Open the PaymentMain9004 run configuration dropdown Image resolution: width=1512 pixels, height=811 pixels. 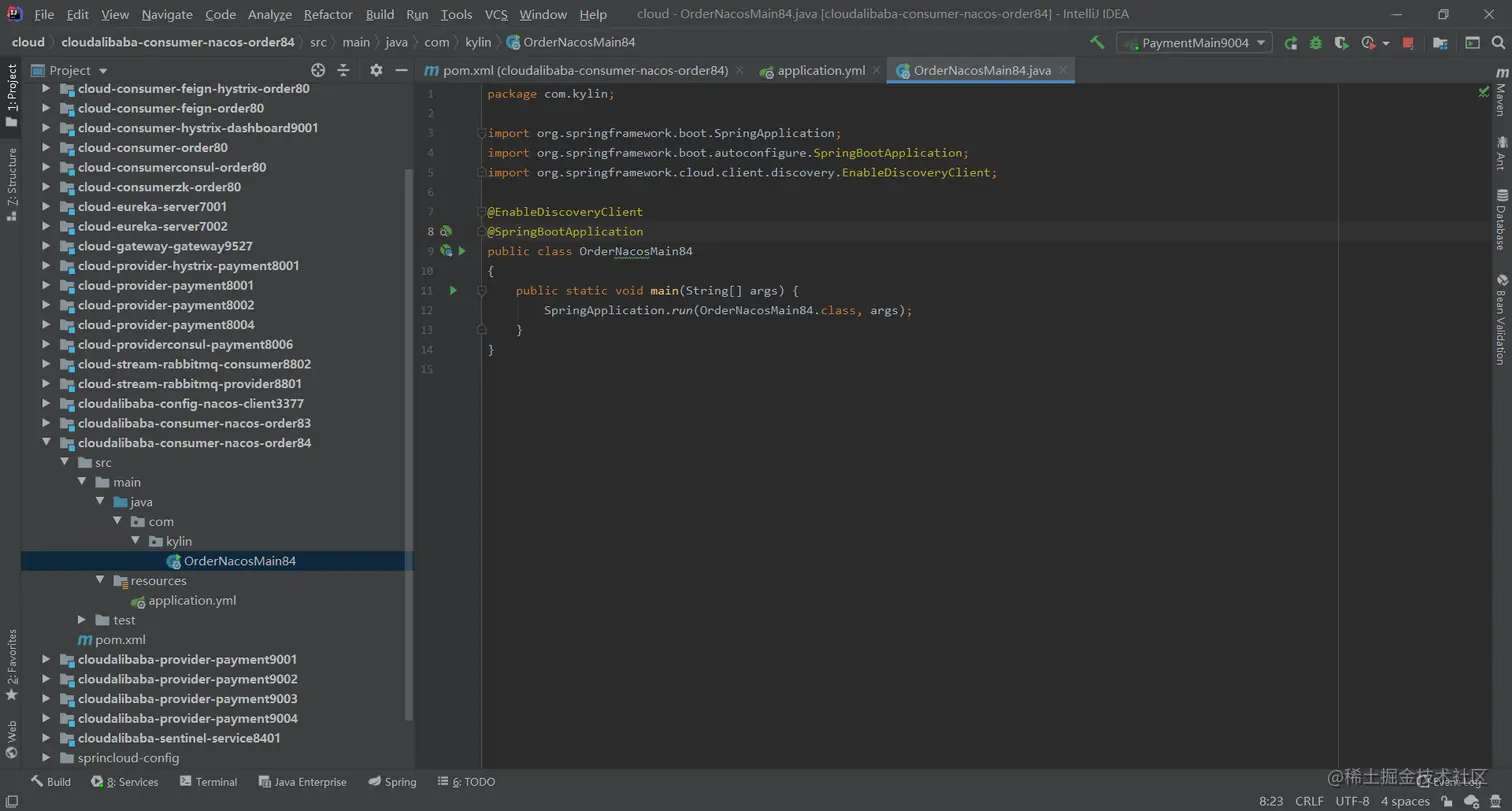pyautogui.click(x=1194, y=43)
